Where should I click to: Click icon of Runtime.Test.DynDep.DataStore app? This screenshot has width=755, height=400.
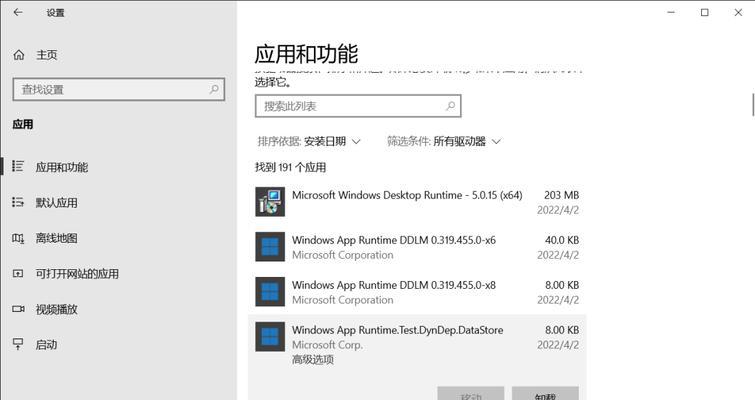pyautogui.click(x=270, y=336)
